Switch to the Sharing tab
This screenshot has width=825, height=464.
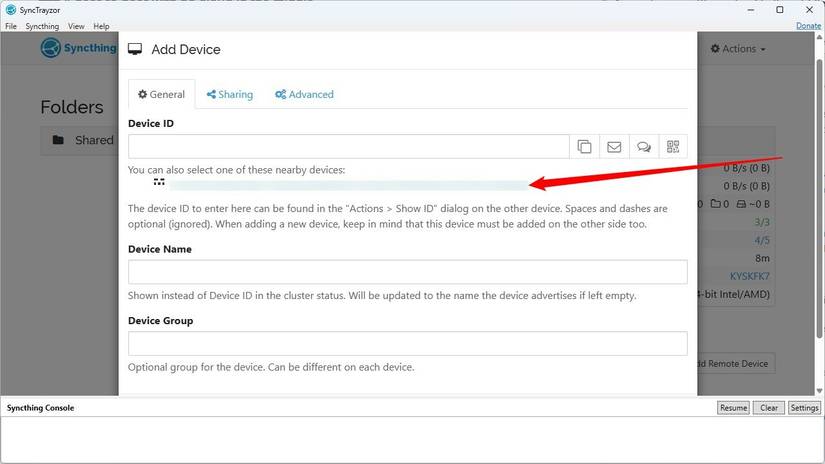click(229, 95)
